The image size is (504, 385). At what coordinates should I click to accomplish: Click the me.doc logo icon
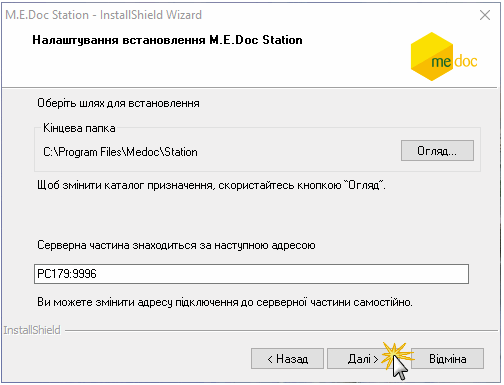point(444,57)
